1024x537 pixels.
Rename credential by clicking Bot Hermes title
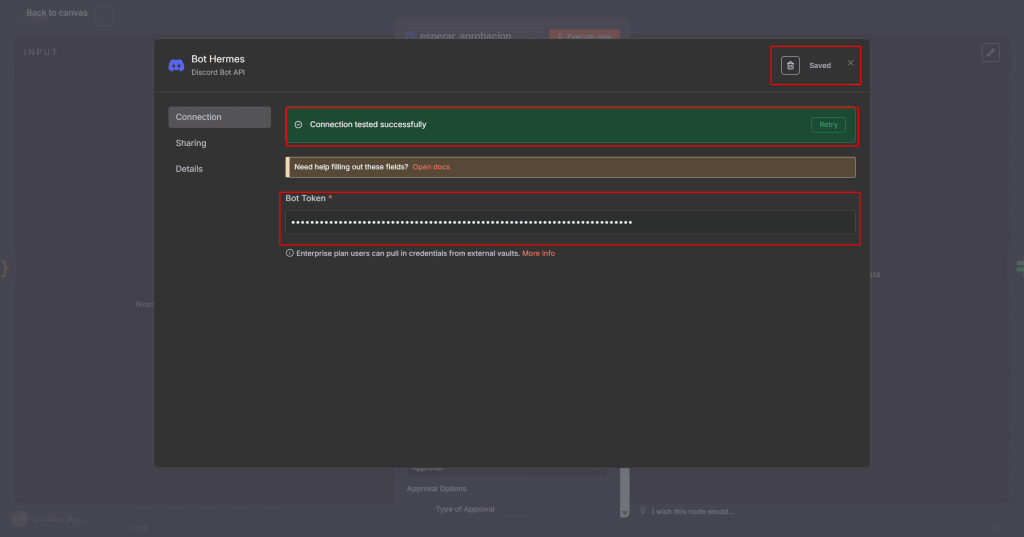[218, 59]
